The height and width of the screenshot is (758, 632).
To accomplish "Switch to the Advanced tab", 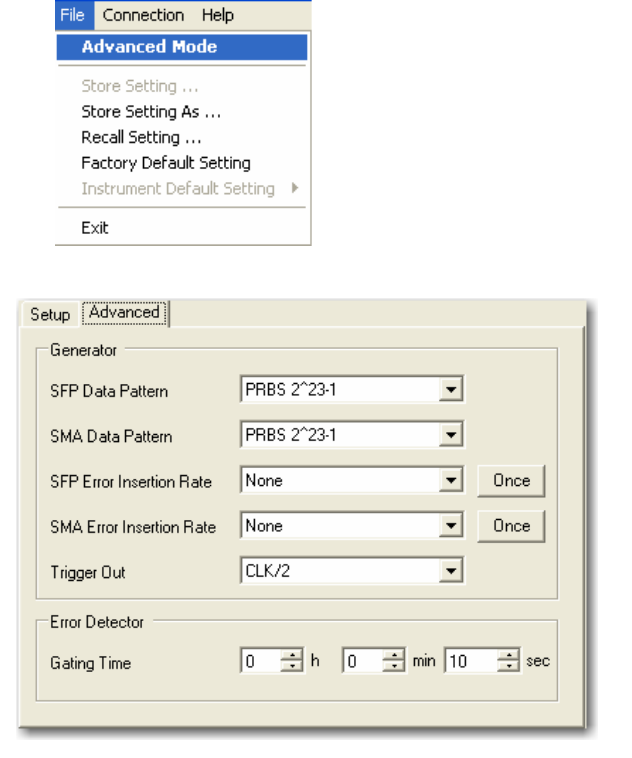I will click(124, 313).
